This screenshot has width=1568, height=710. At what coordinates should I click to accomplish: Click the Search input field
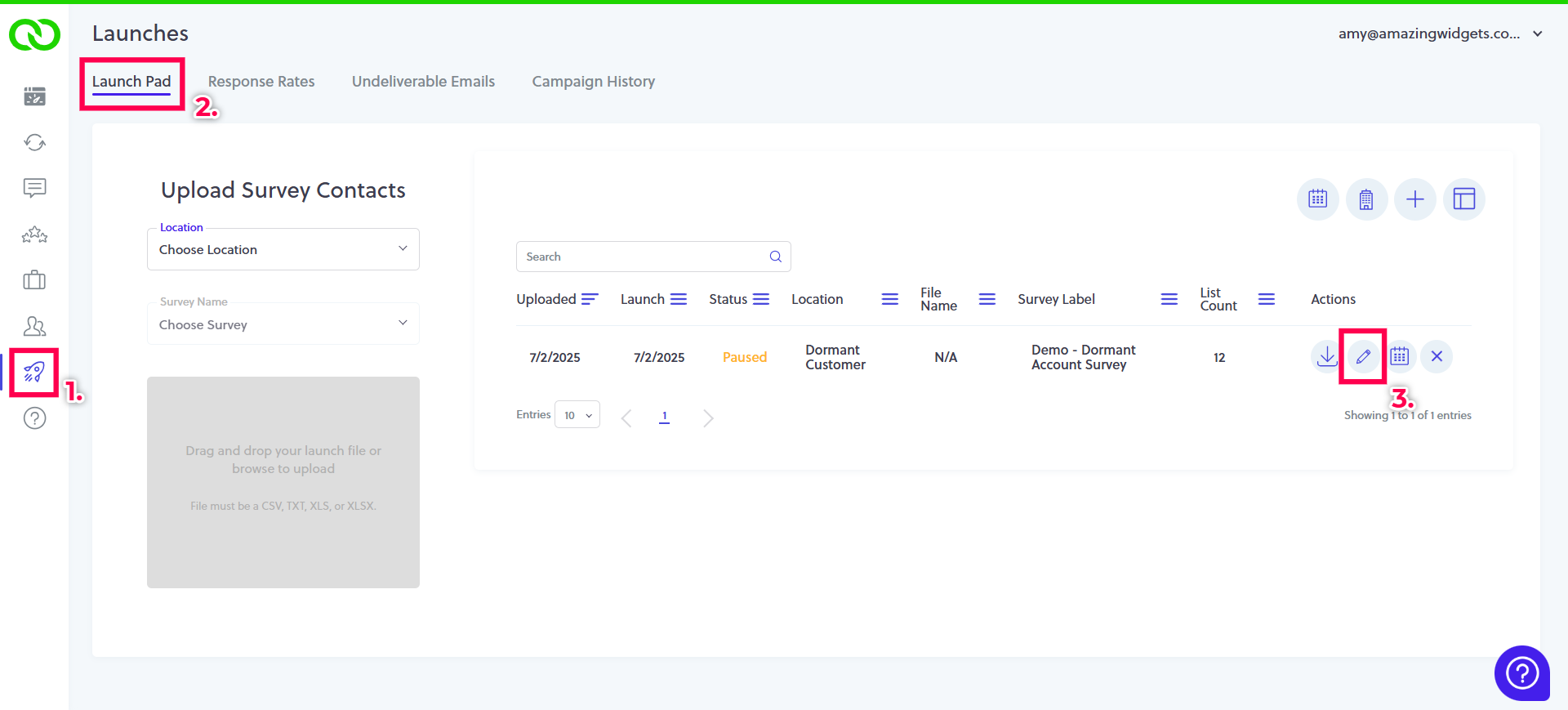[x=645, y=257]
